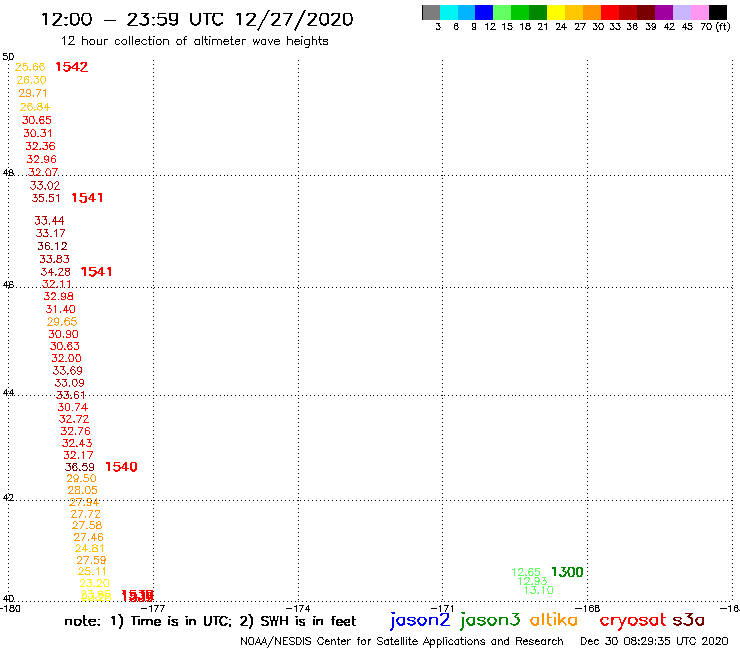Select wave height value 32.43
Viewport: 740px width, 650px height.
tap(77, 443)
